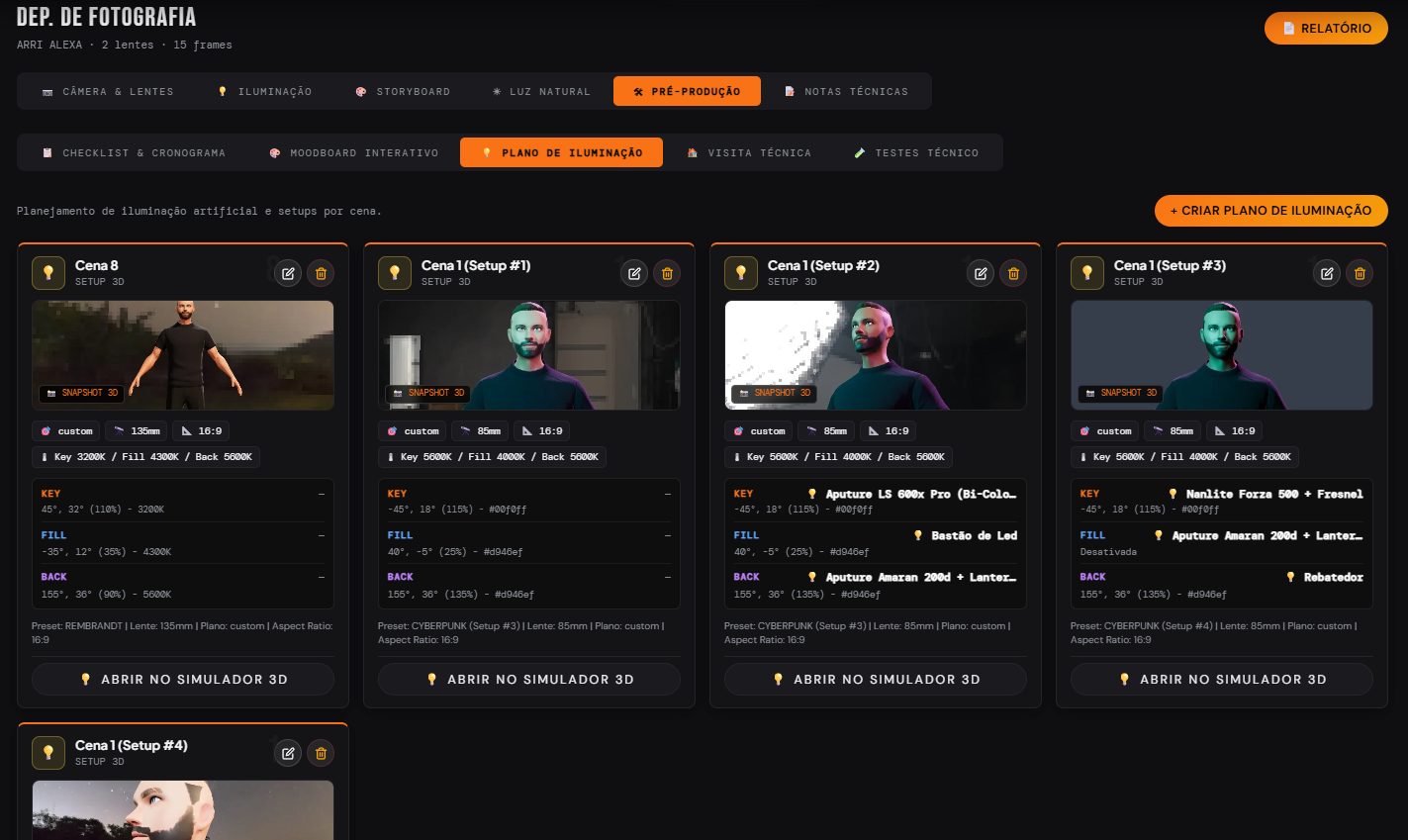Image resolution: width=1408 pixels, height=840 pixels.
Task: Click lightbulb icon on Cena 1 (Setup #4)
Action: [x=48, y=753]
